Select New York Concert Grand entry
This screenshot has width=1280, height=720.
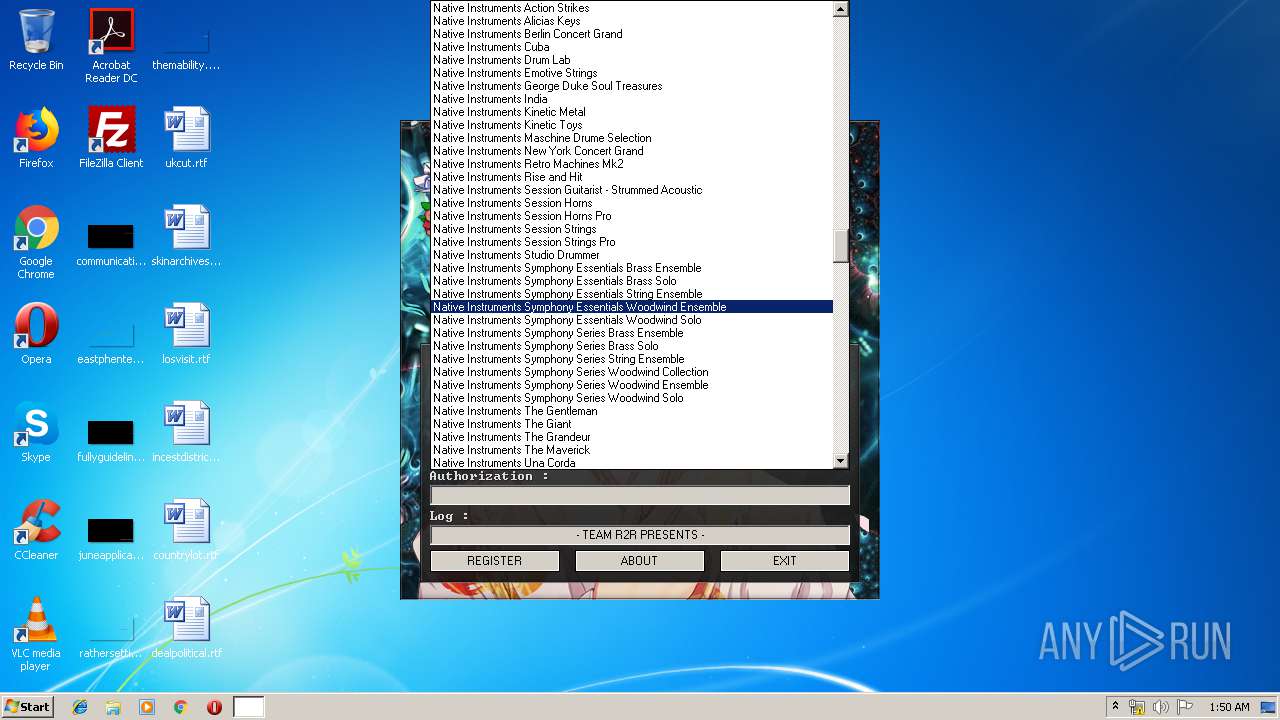(632, 151)
